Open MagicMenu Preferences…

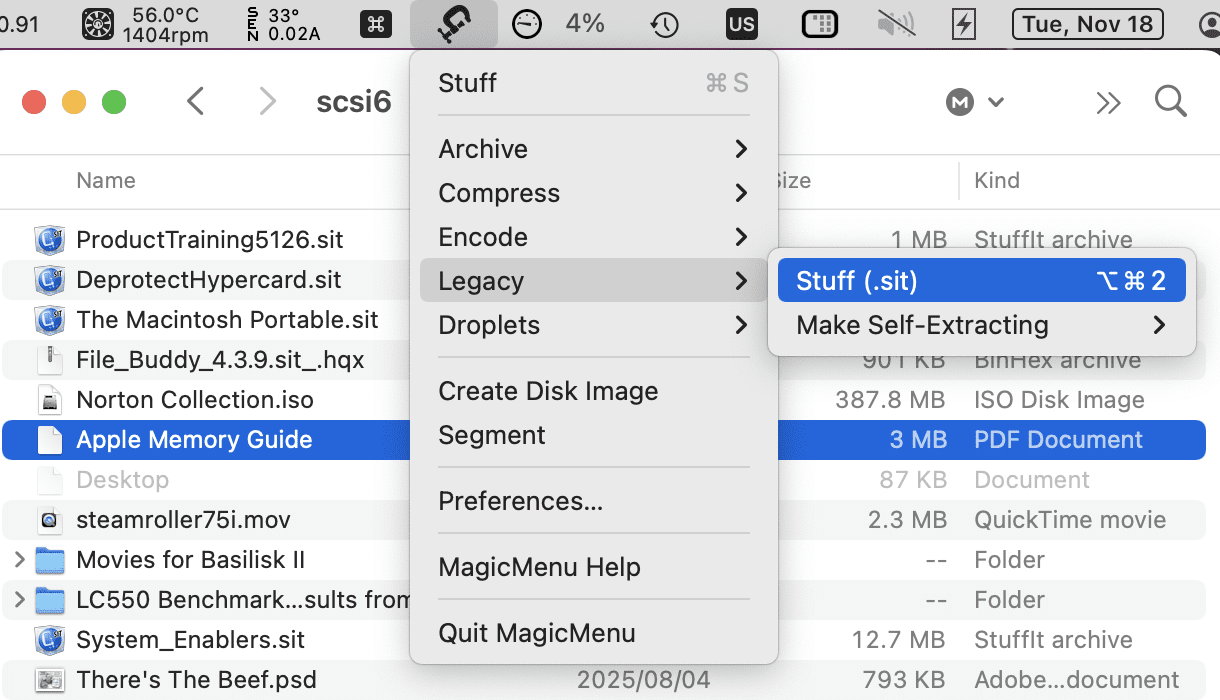pos(520,501)
